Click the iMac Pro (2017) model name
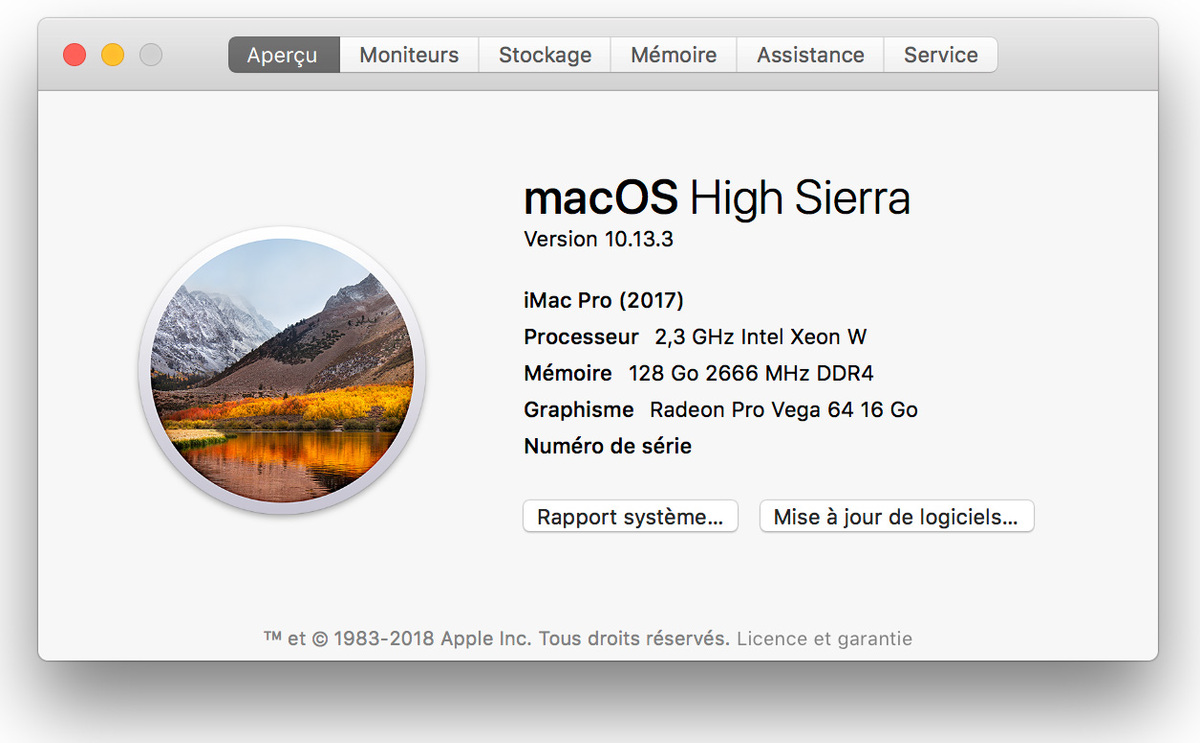Image resolution: width=1200 pixels, height=743 pixels. click(604, 300)
